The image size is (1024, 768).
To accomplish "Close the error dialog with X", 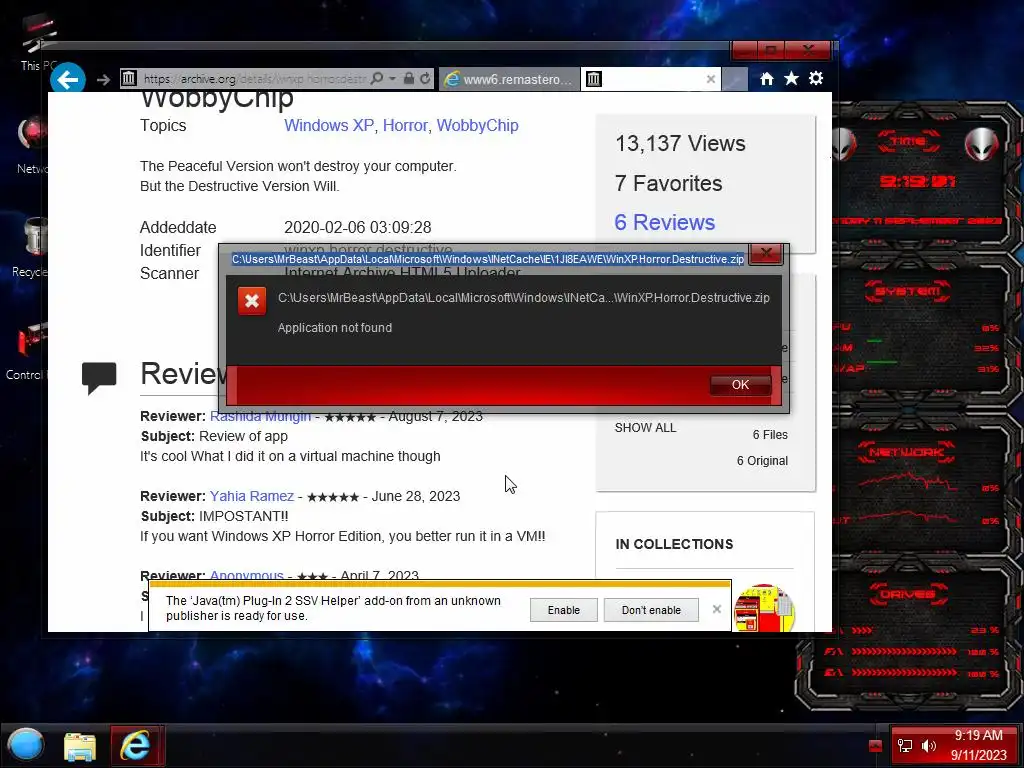I will [x=766, y=253].
